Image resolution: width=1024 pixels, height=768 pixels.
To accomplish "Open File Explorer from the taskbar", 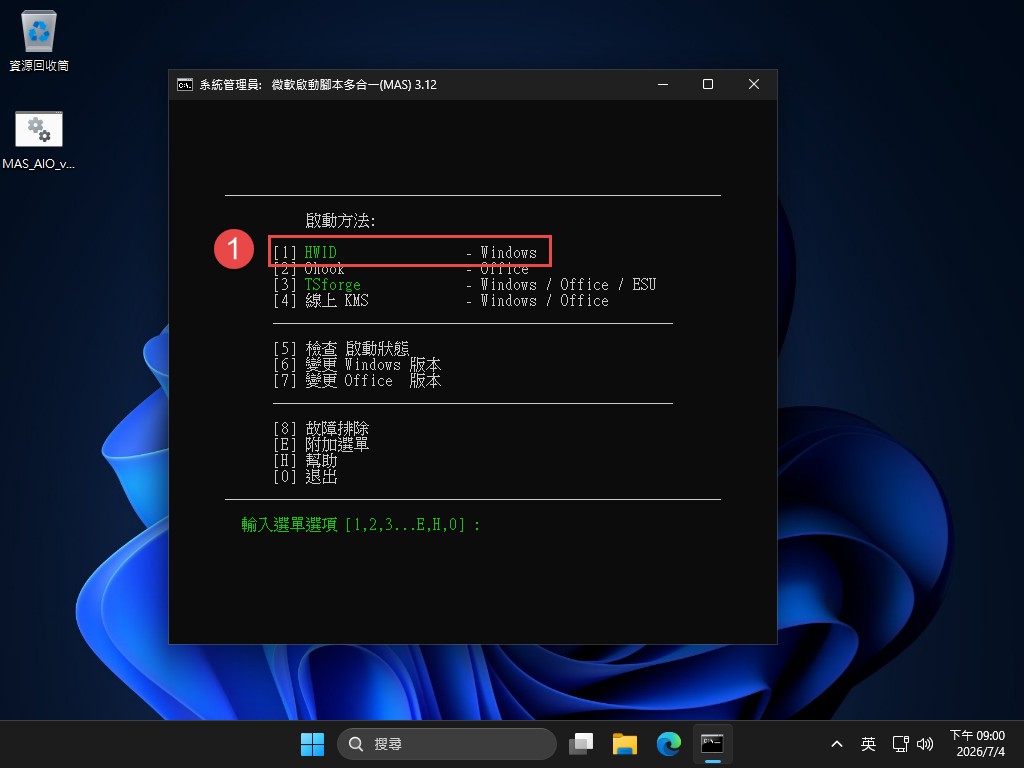I will [625, 744].
